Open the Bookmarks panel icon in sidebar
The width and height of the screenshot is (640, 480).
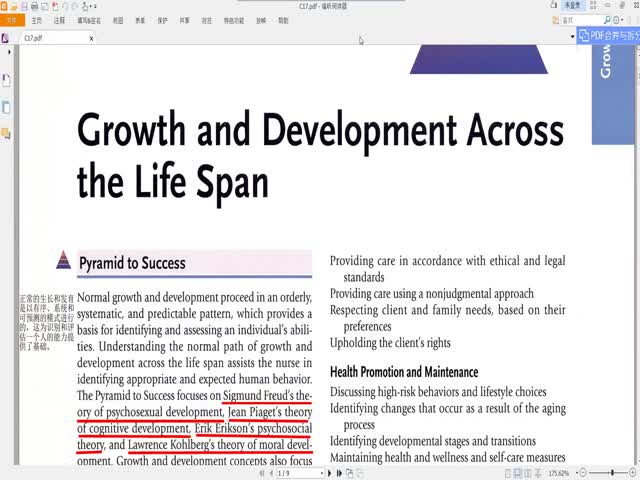tap(6, 79)
